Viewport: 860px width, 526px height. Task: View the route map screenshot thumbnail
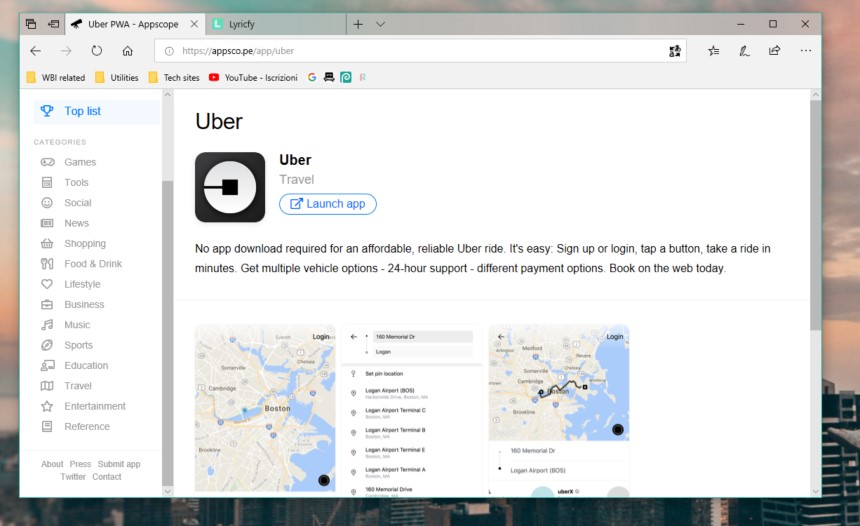pos(559,410)
